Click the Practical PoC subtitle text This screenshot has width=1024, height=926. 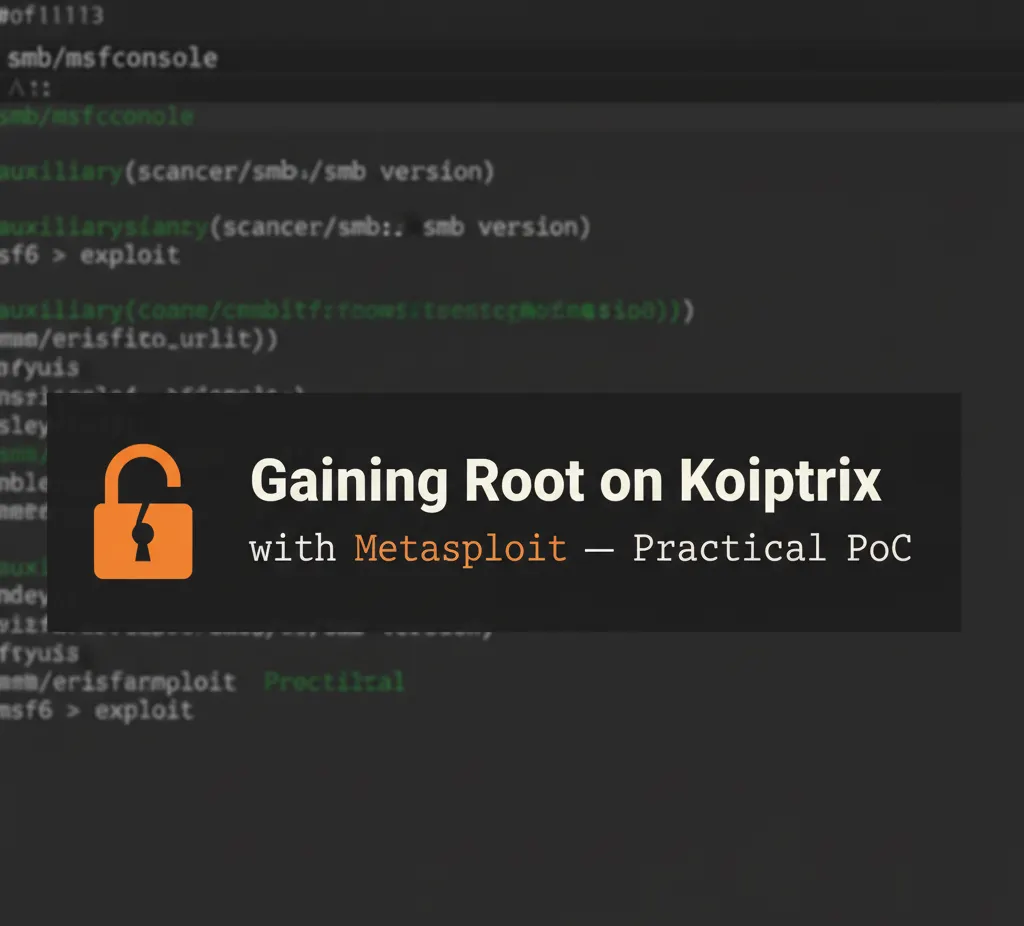click(x=770, y=548)
